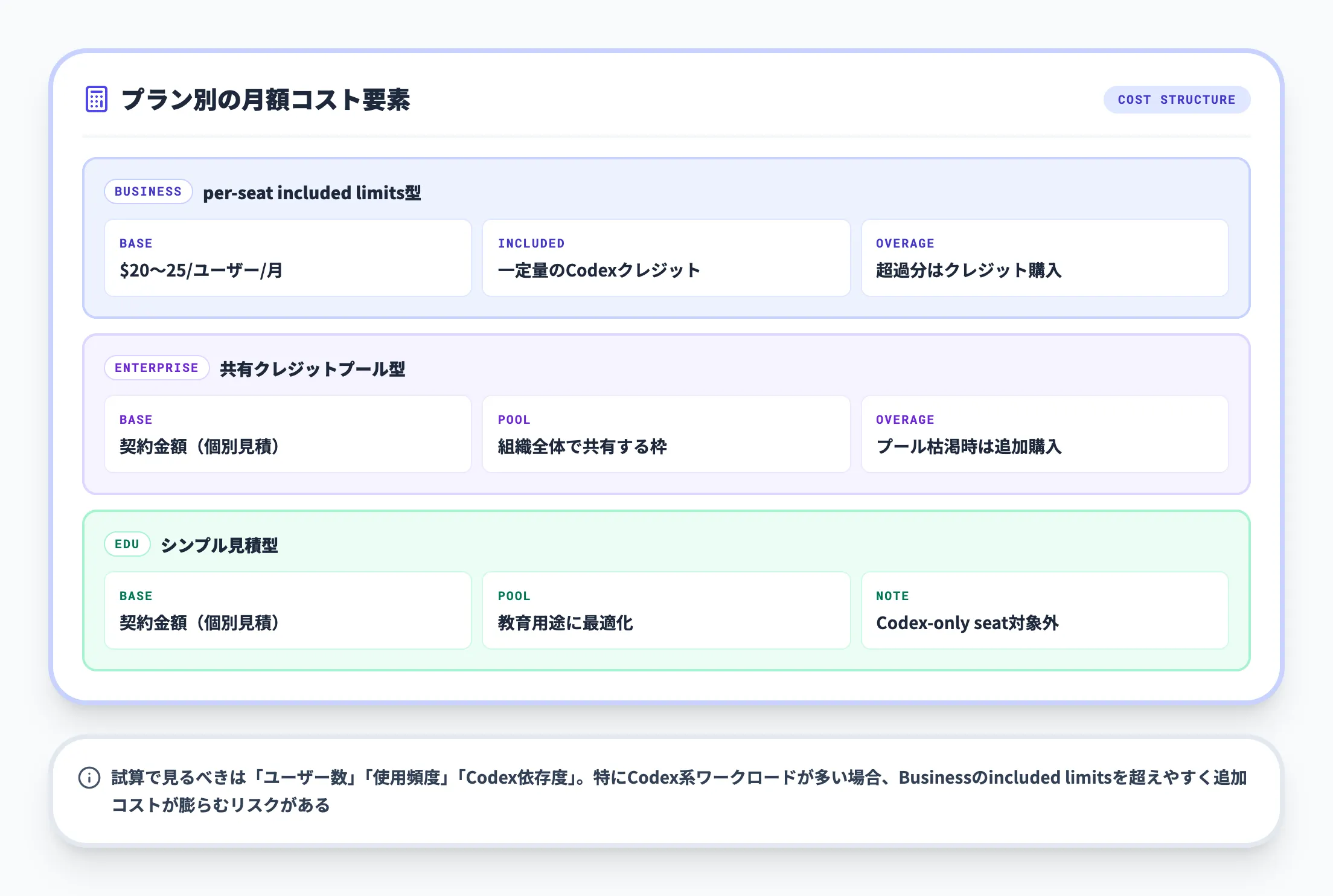
Task: Toggle the 共有クレジットプール型 option
Action: coord(313,370)
